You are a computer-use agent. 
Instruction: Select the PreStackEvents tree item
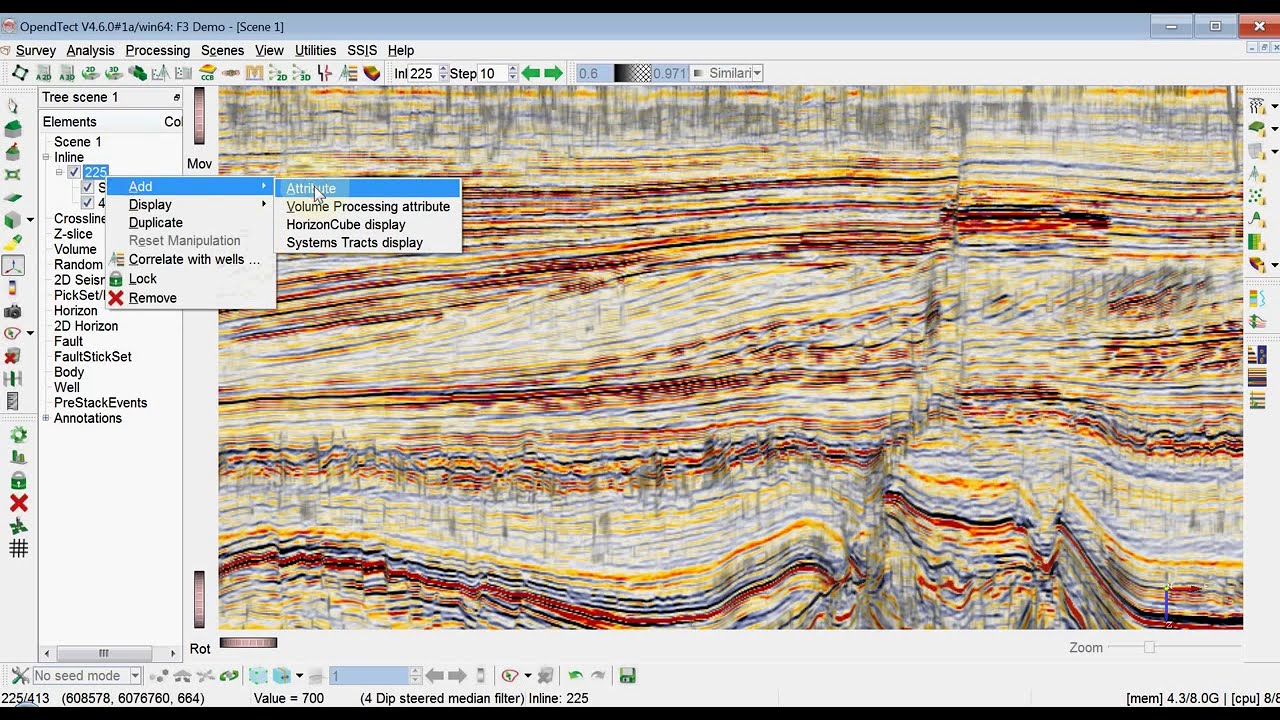coord(100,403)
